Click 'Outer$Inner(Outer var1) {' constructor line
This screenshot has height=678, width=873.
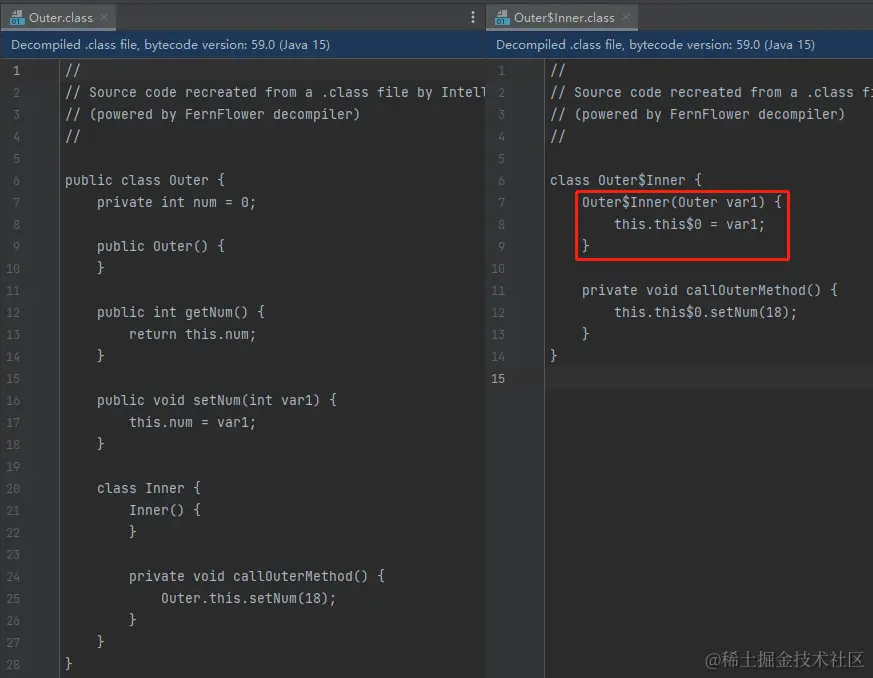coord(682,203)
